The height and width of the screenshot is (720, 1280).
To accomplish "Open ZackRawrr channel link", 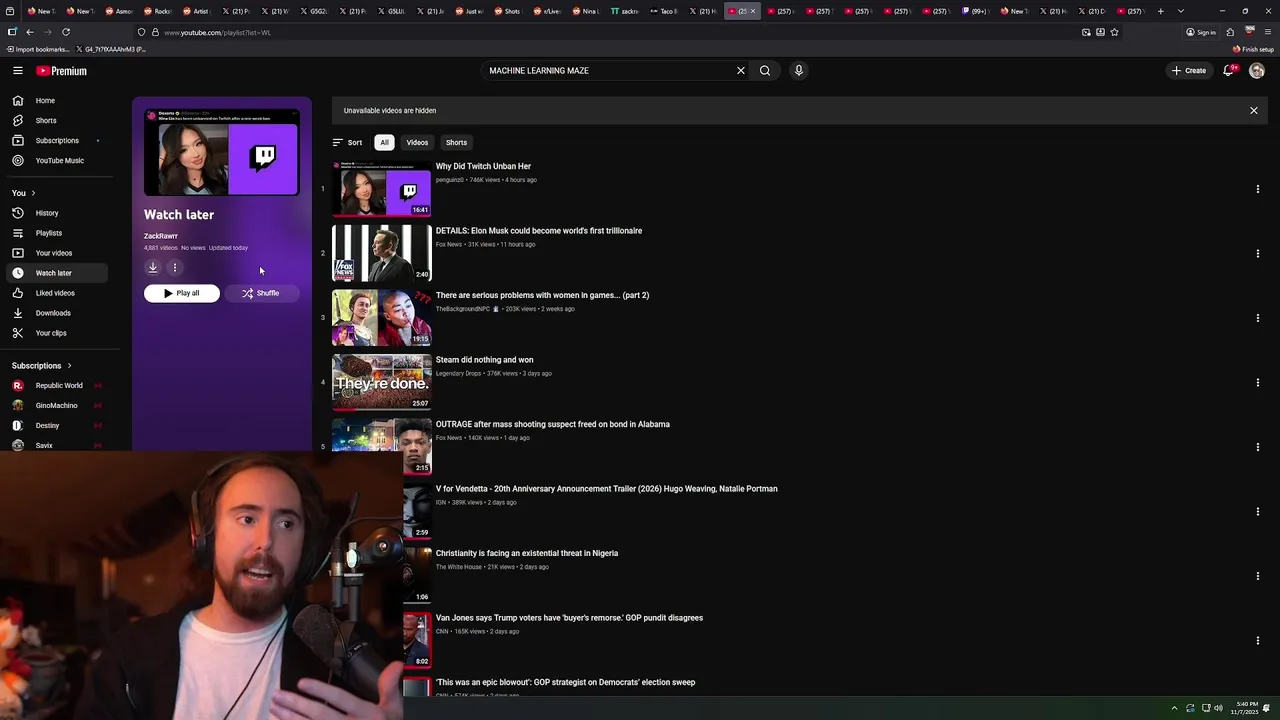I will coord(161,236).
